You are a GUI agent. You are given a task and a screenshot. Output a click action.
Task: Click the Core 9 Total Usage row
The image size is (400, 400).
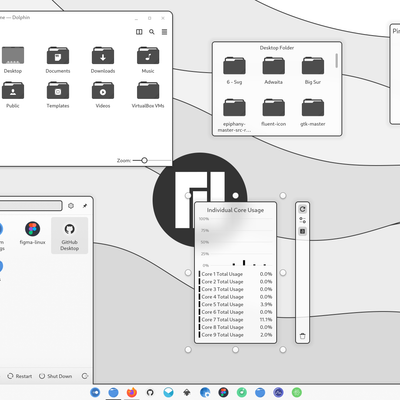coord(236,335)
